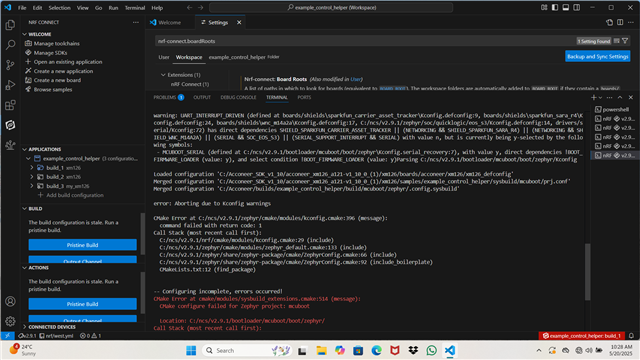640x360 pixels.
Task: Switch to the Welcome editor tab
Action: (169, 22)
